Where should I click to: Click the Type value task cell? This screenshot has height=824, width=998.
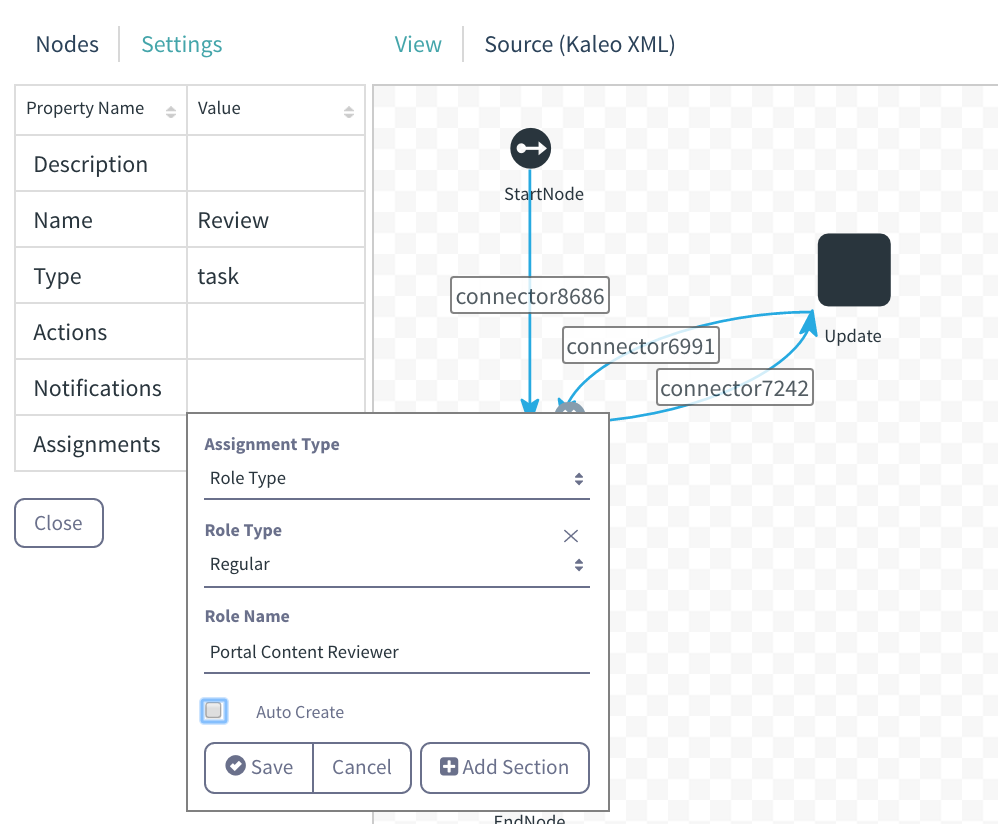(276, 276)
